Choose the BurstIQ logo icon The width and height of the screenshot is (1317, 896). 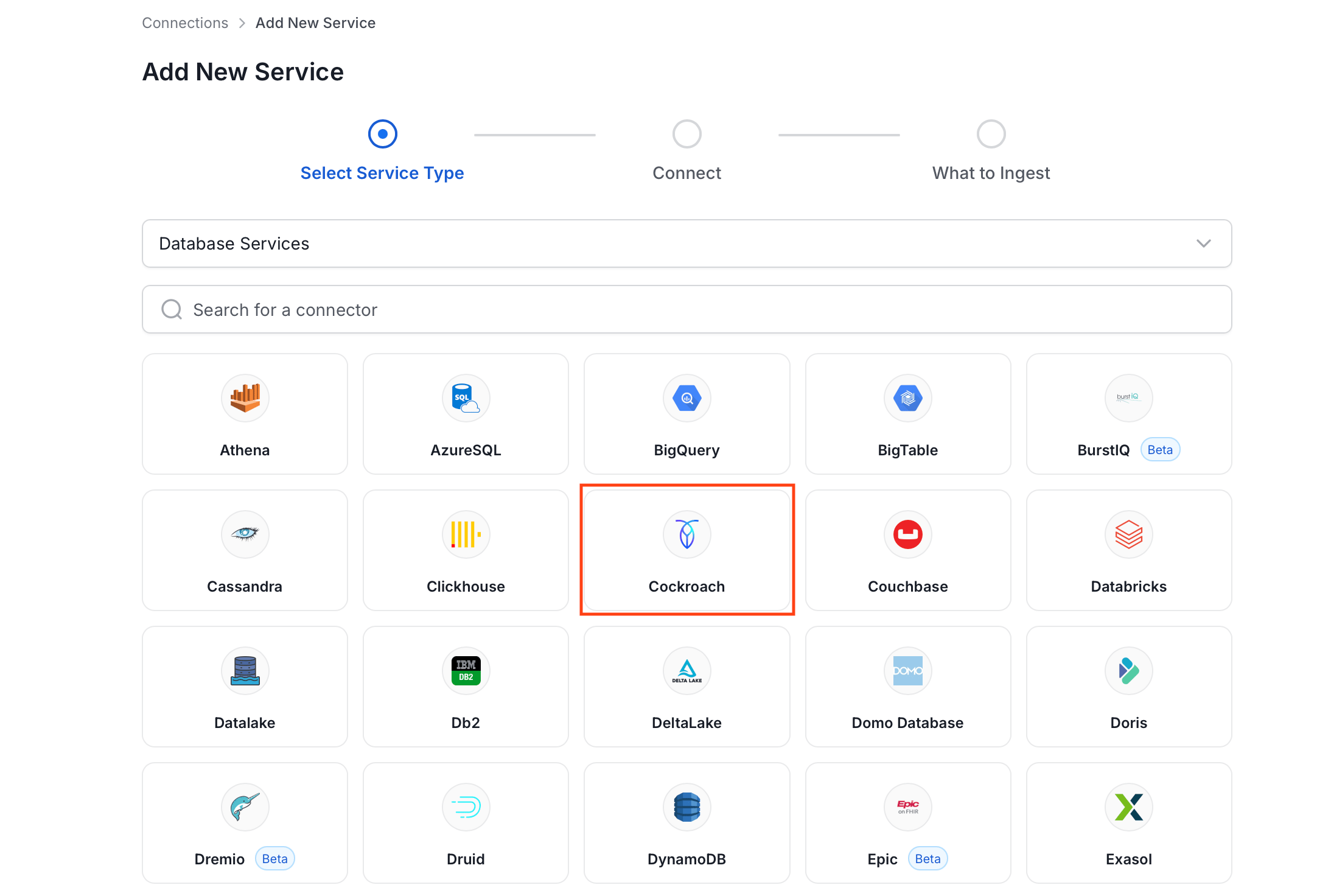1128,398
